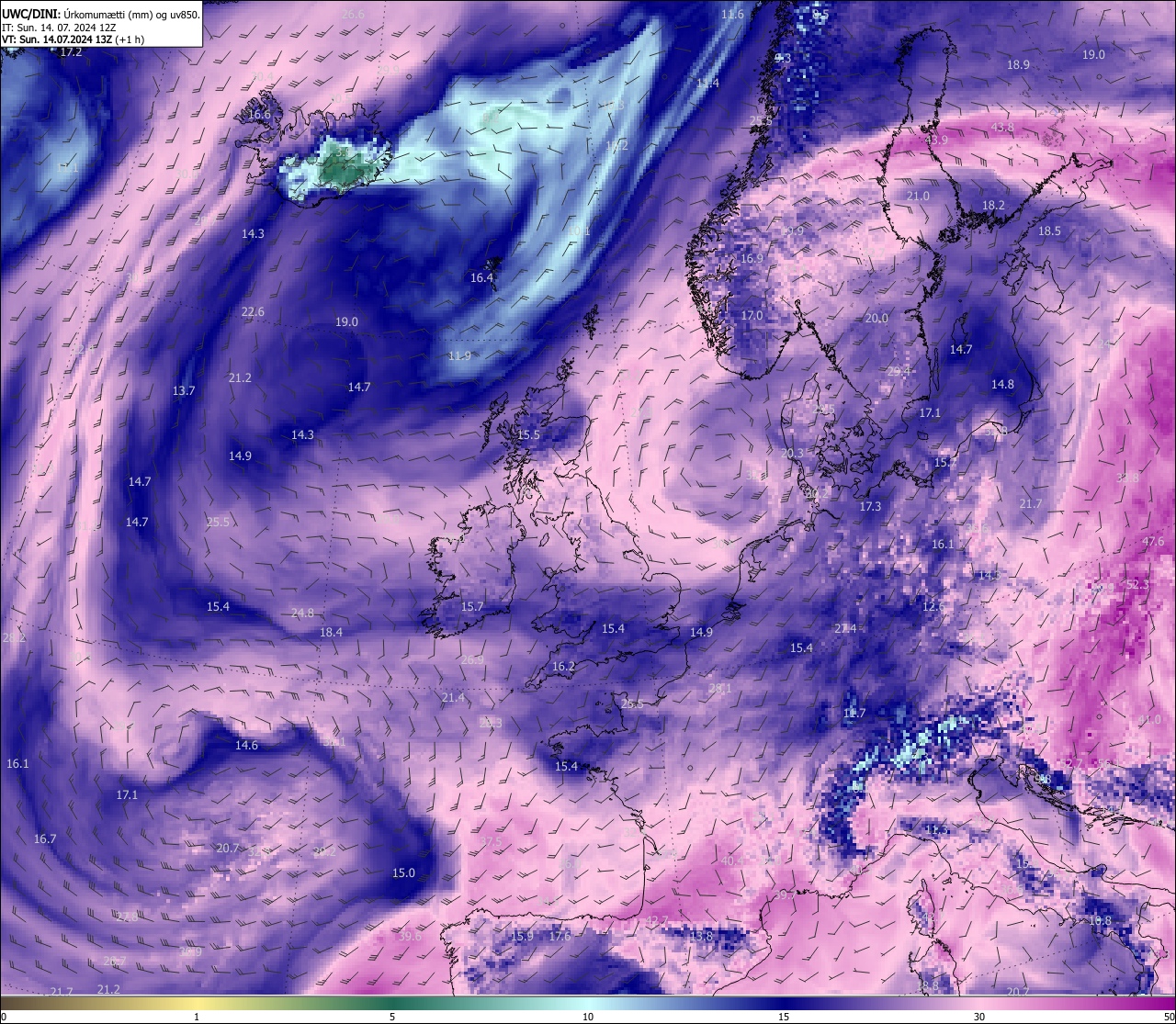The width and height of the screenshot is (1176, 1024).
Task: Click the 30 tick label on the color scale
Action: coord(979,1017)
